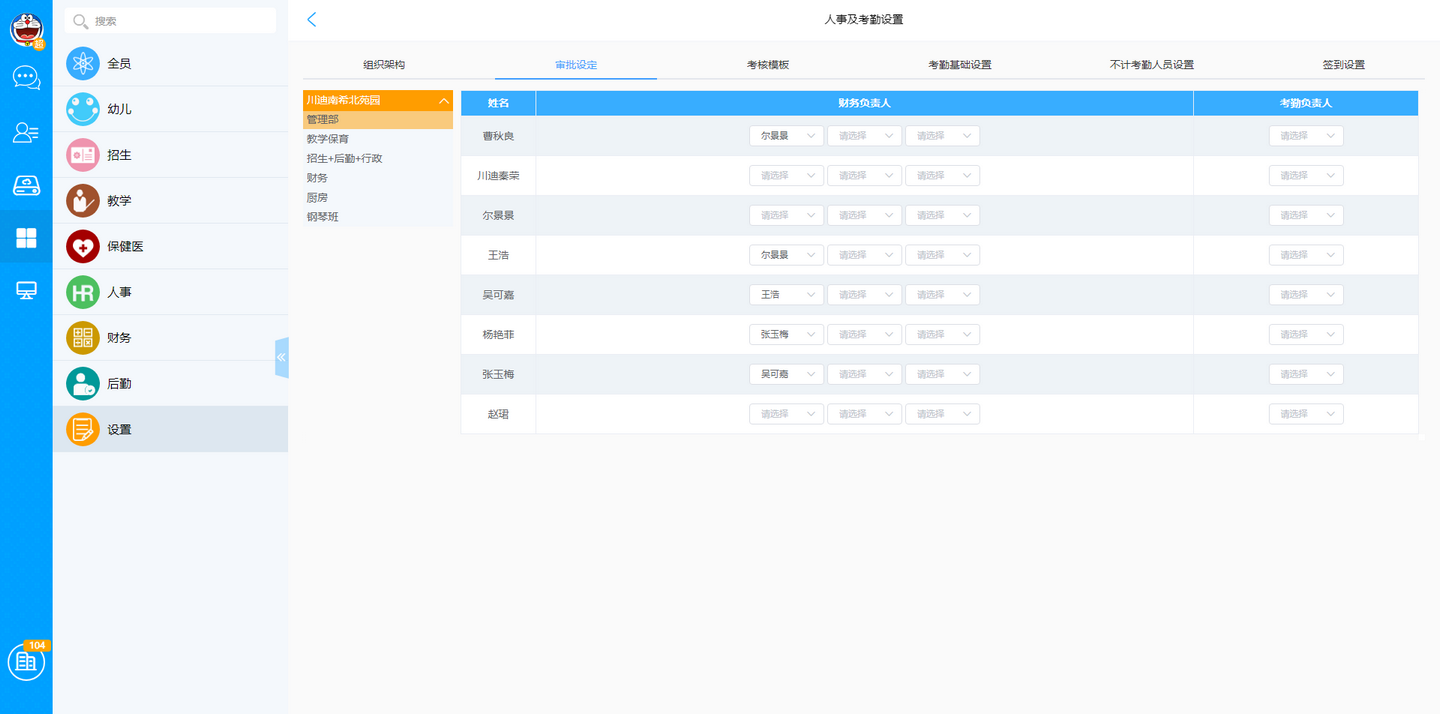Open 后勤 logistics category icon

83,383
